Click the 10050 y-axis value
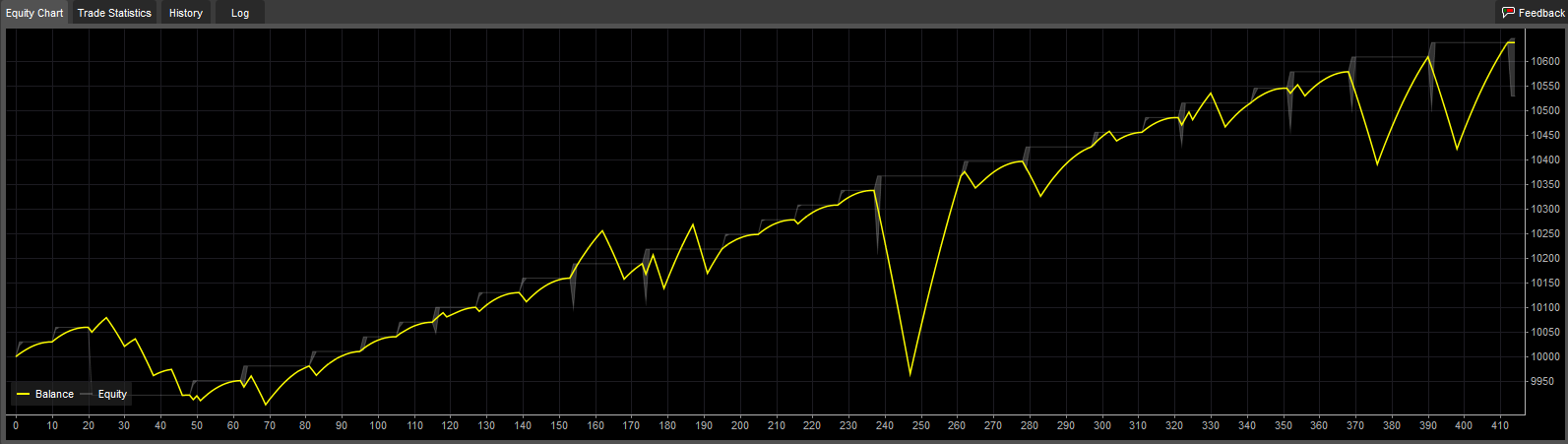1568x444 pixels. pyautogui.click(x=1544, y=332)
